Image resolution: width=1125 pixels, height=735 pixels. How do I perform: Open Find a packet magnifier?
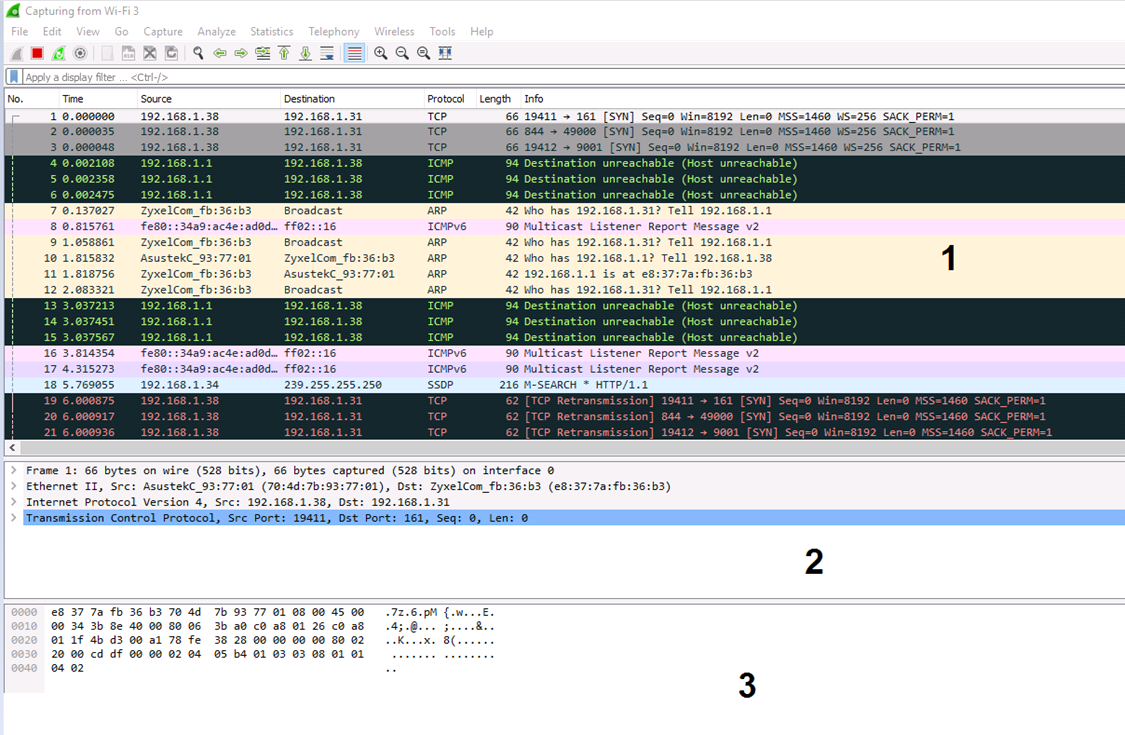(198, 53)
